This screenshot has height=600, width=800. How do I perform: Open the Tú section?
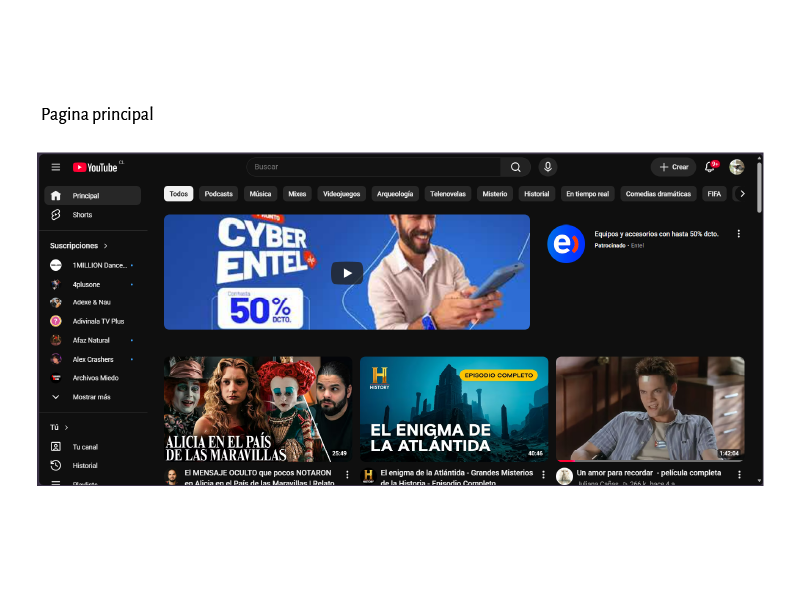pos(59,428)
